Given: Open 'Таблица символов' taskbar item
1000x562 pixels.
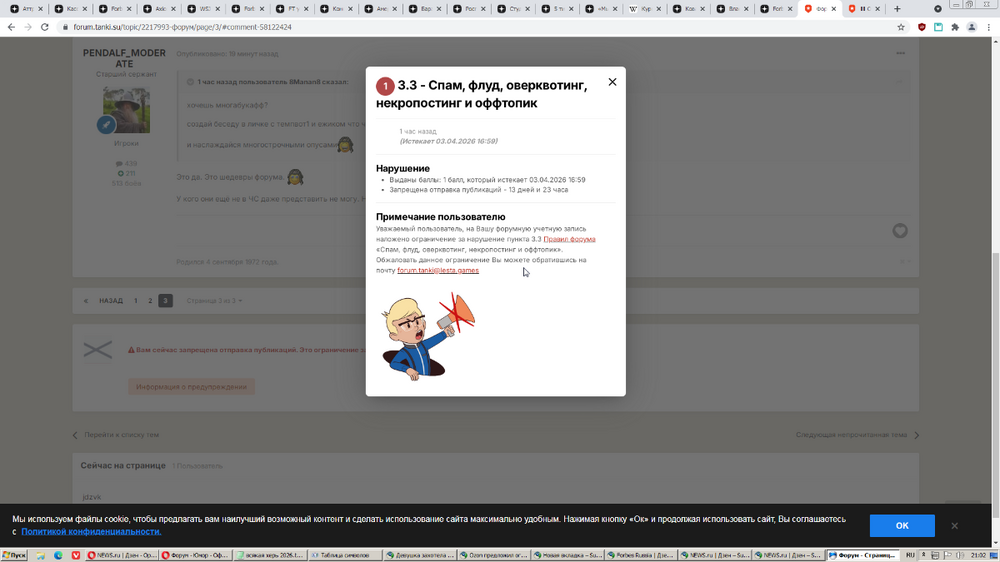Looking at the screenshot, I should [x=343, y=556].
